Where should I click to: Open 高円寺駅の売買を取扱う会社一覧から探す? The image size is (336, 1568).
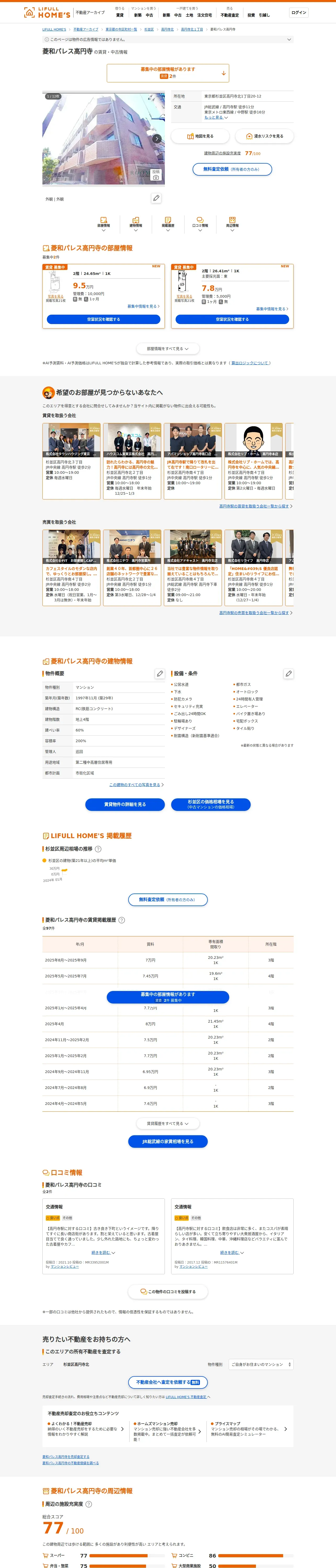[255, 612]
